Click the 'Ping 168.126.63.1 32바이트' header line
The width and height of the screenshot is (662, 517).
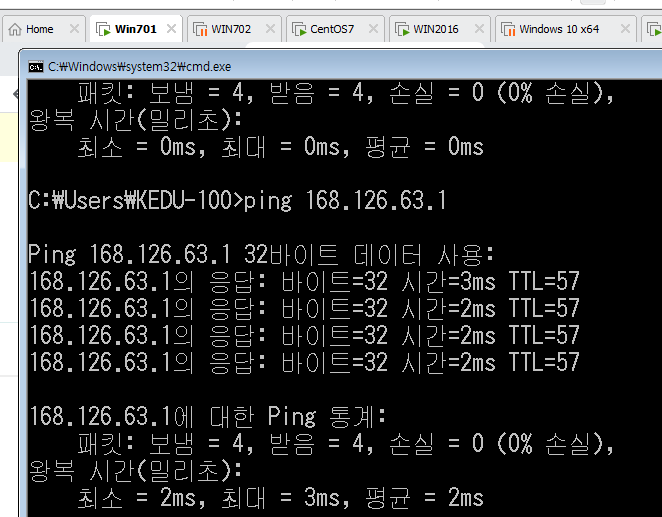pos(261,254)
